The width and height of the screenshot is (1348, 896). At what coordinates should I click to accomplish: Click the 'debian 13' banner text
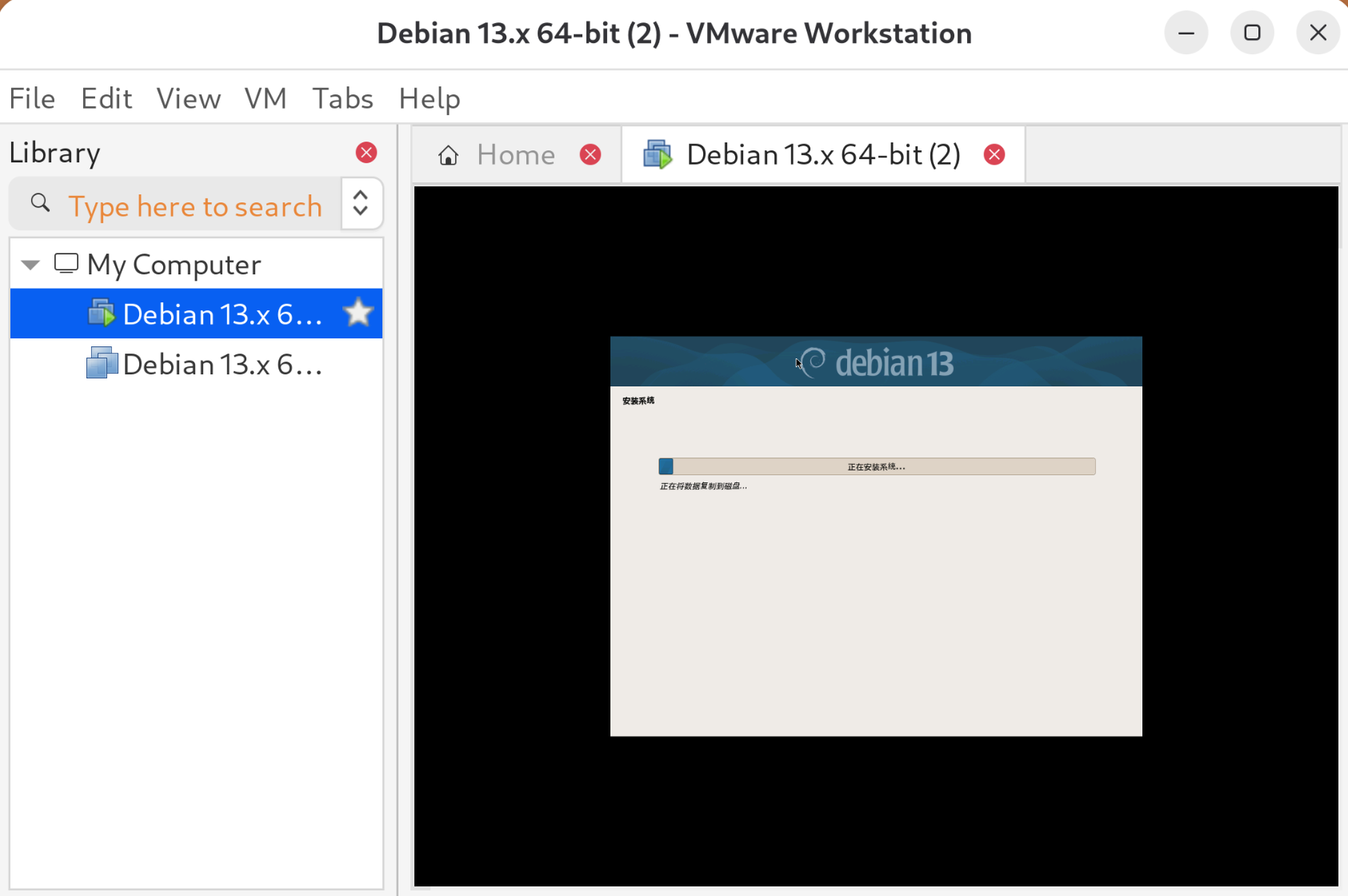click(895, 364)
